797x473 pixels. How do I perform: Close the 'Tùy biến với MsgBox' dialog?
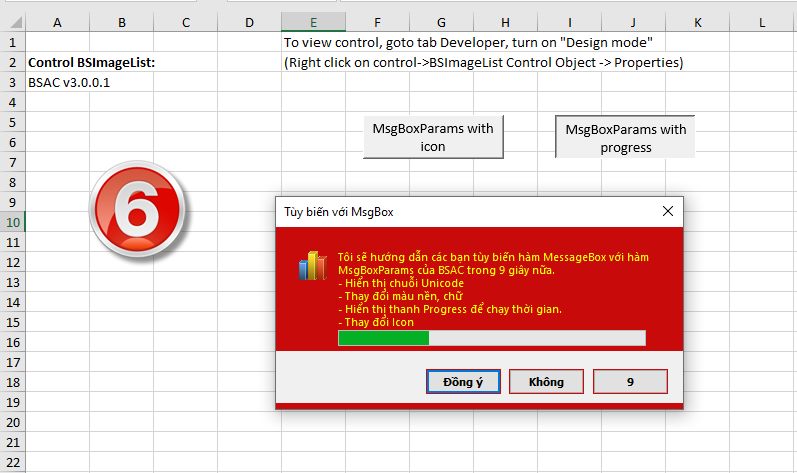tap(668, 211)
